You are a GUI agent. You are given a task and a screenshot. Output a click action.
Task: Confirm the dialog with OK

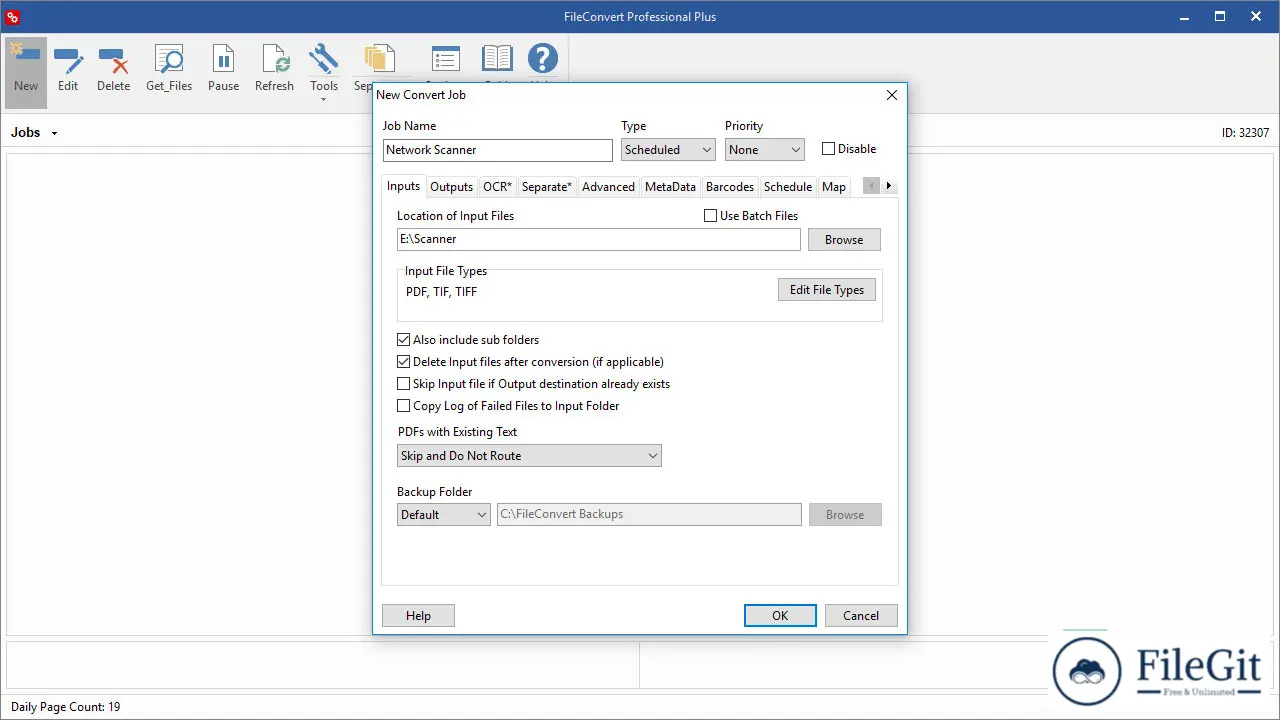tap(780, 616)
